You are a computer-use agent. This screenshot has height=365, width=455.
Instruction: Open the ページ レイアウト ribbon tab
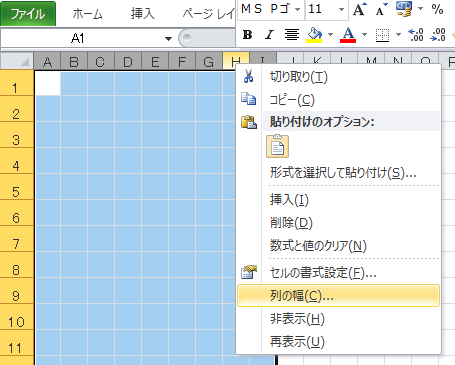(208, 14)
